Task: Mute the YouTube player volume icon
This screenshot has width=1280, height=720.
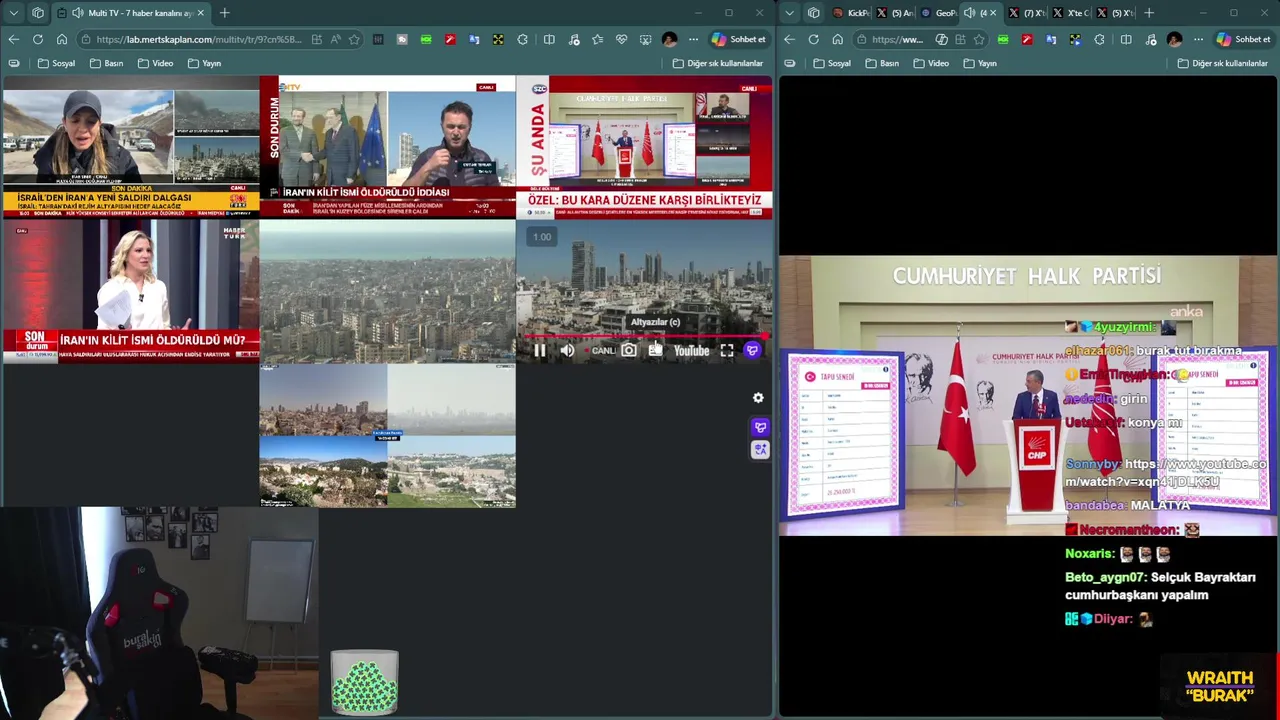Action: coord(567,350)
